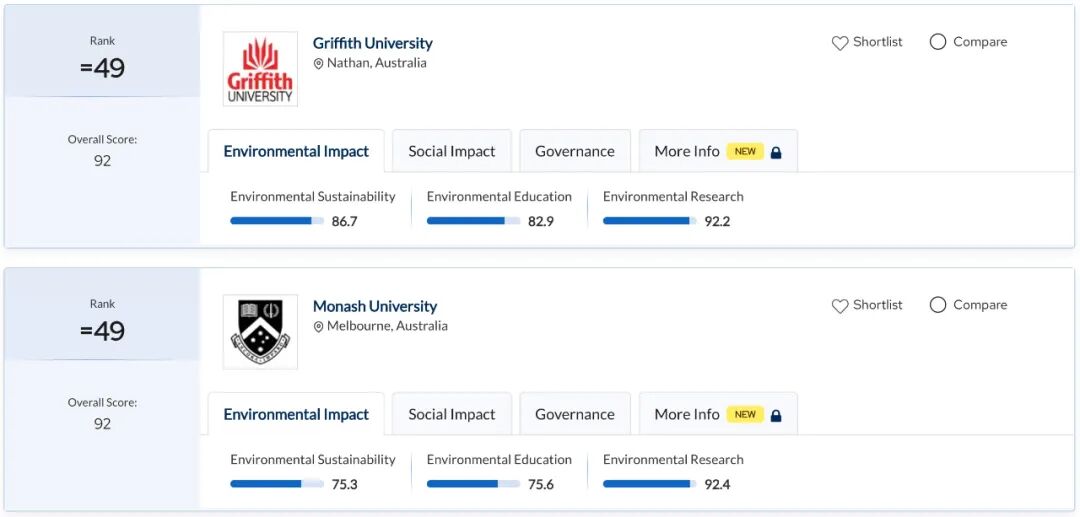The image size is (1080, 517).
Task: Click the Monash University crest logo
Action: (x=260, y=332)
